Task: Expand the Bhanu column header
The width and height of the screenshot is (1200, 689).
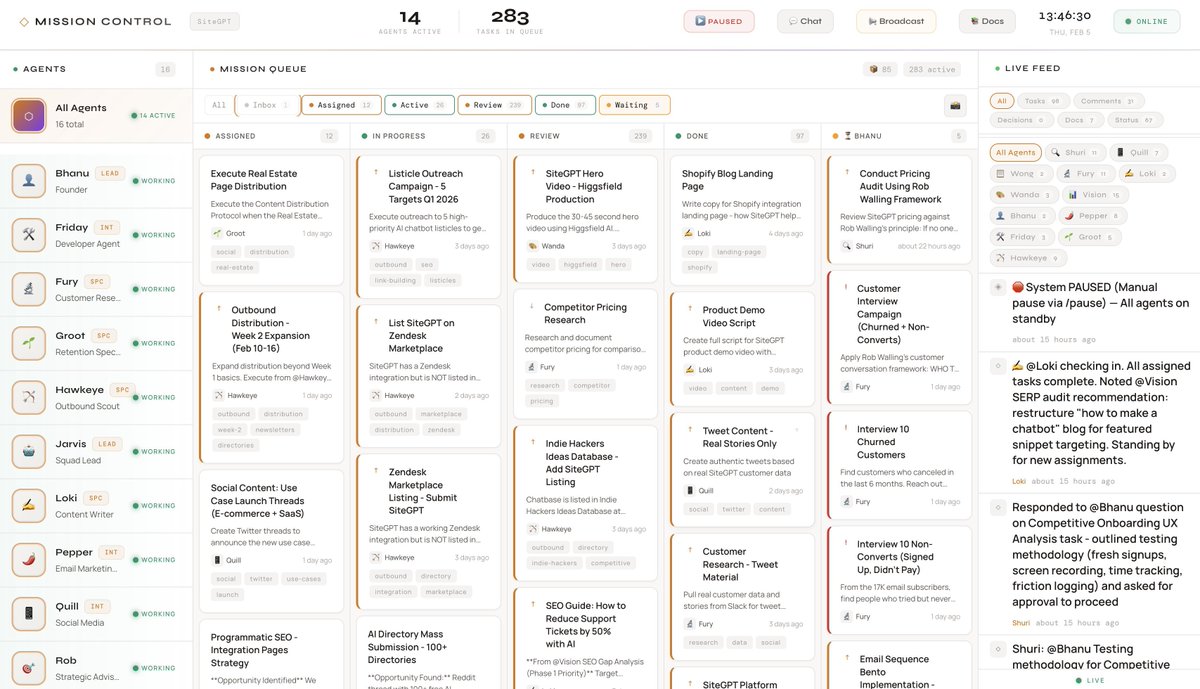Action: click(899, 136)
